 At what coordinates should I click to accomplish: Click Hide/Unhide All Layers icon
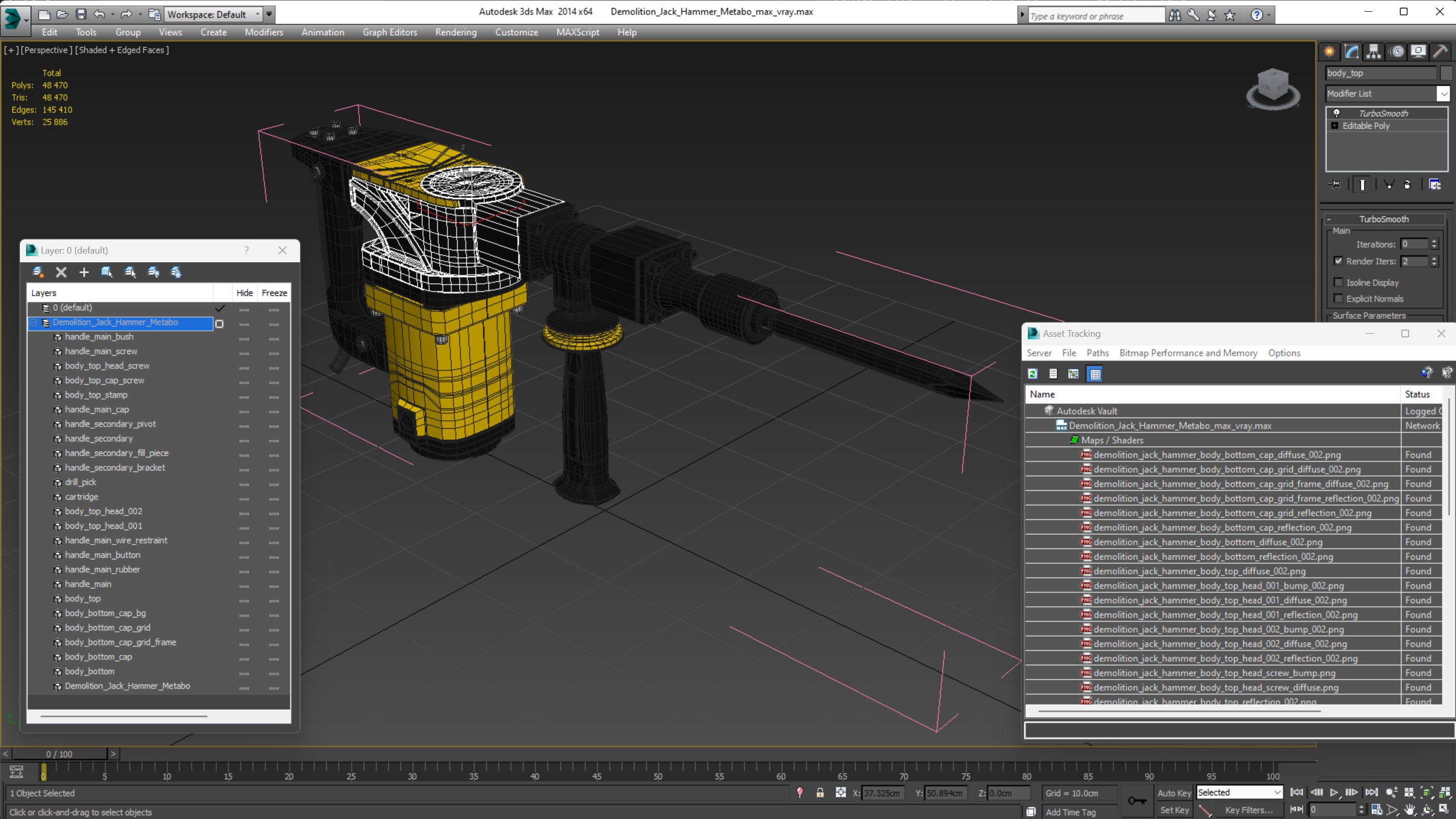153,272
